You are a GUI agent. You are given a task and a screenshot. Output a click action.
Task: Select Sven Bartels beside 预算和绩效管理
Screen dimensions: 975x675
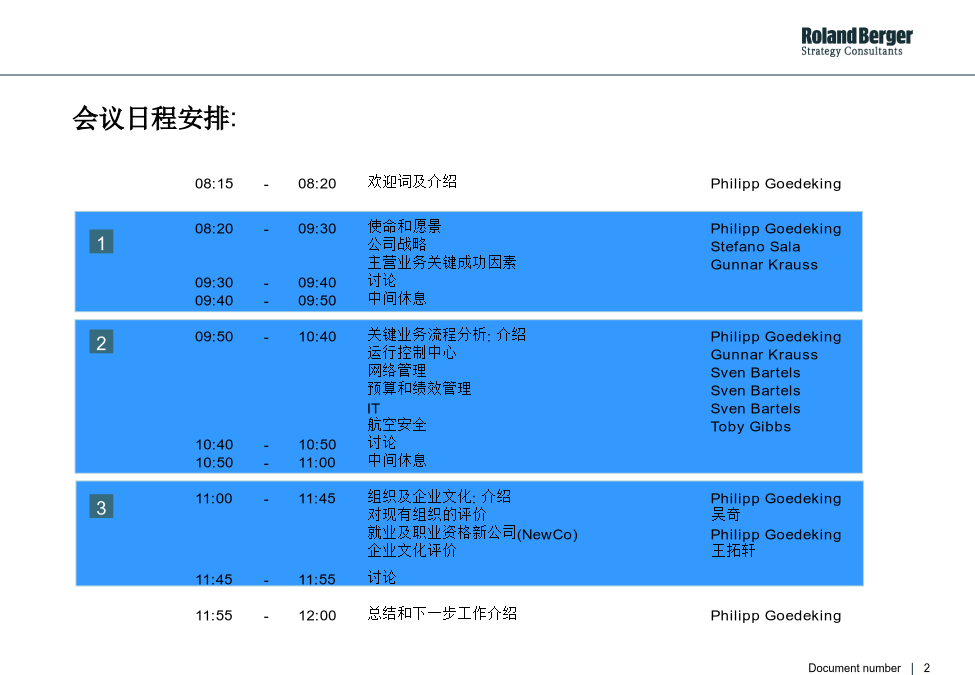pyautogui.click(x=755, y=391)
